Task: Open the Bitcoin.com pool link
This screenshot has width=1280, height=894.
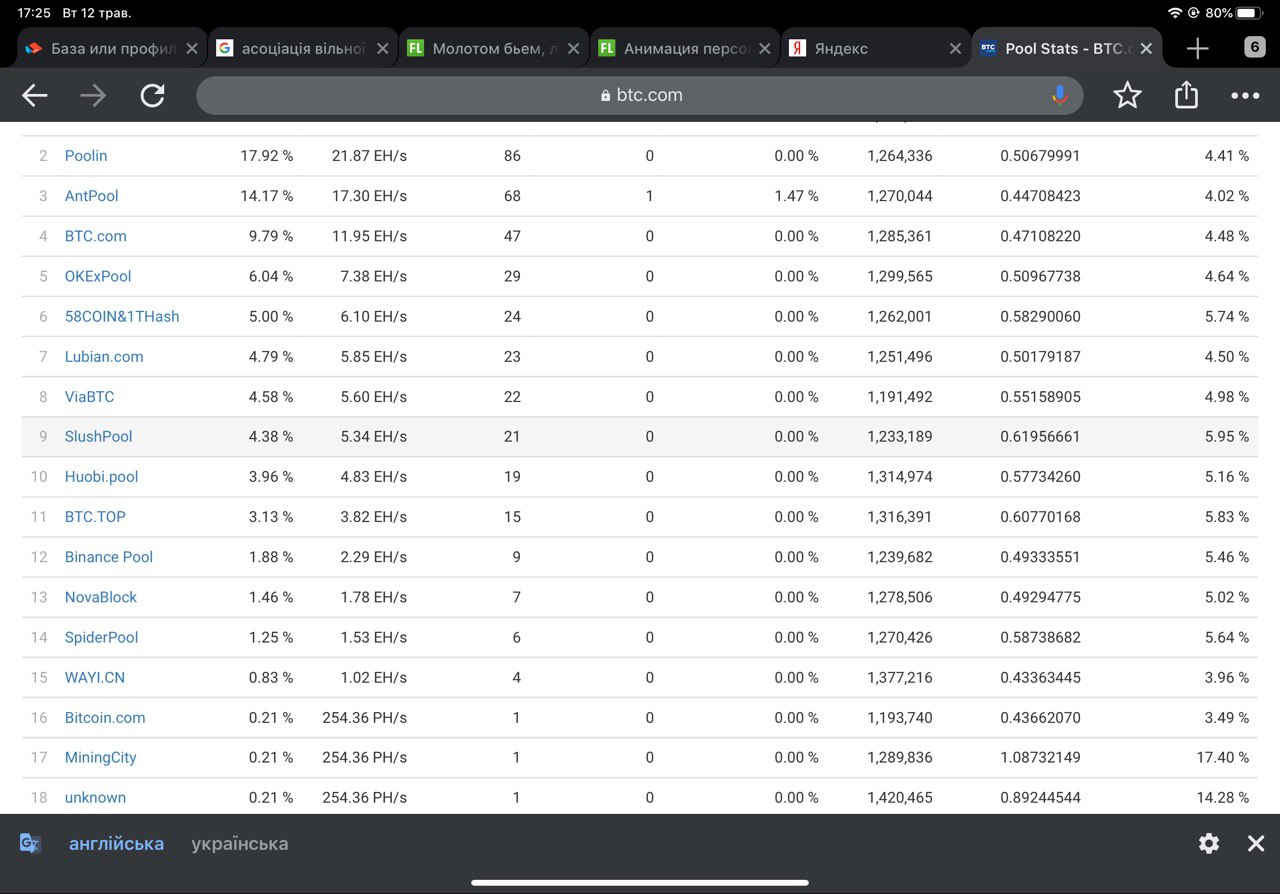Action: click(105, 717)
